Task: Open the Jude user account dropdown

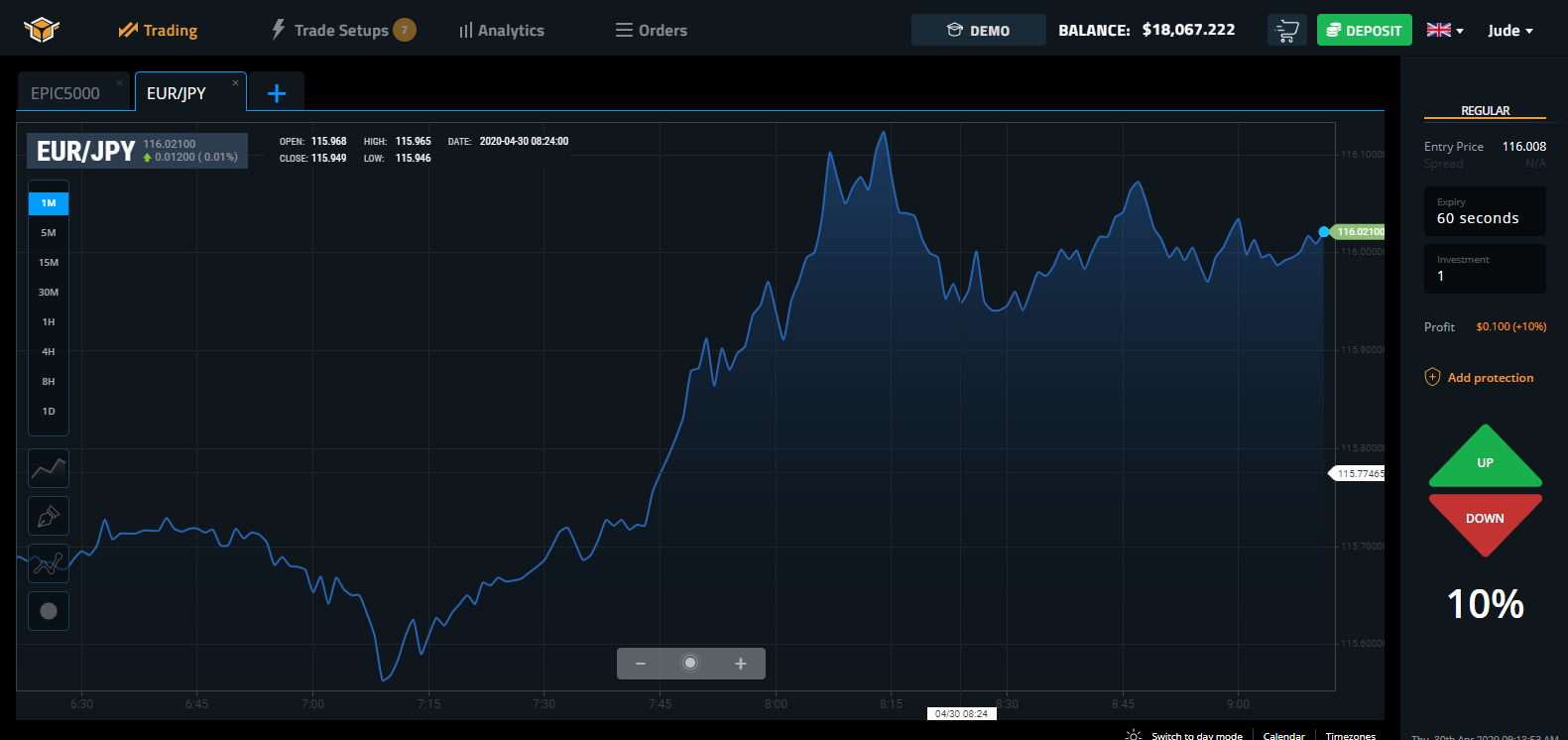Action: point(1510,31)
